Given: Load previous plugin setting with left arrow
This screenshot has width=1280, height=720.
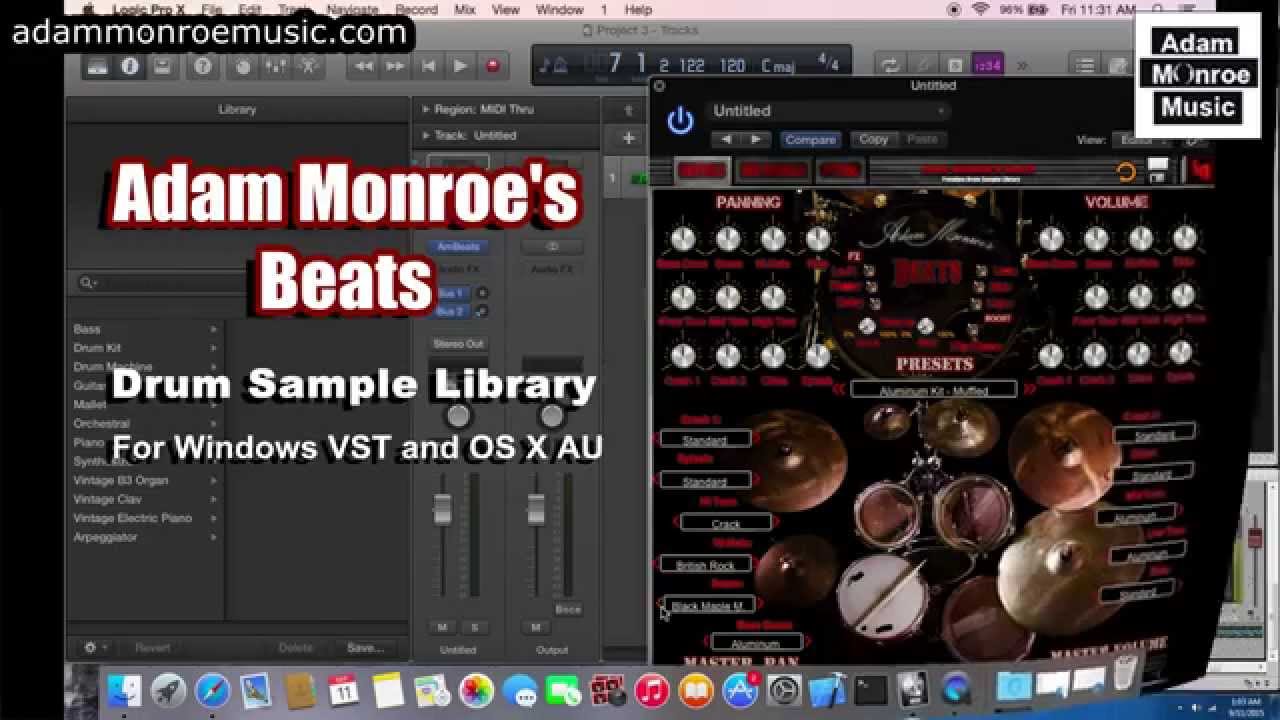Looking at the screenshot, I should [x=727, y=139].
